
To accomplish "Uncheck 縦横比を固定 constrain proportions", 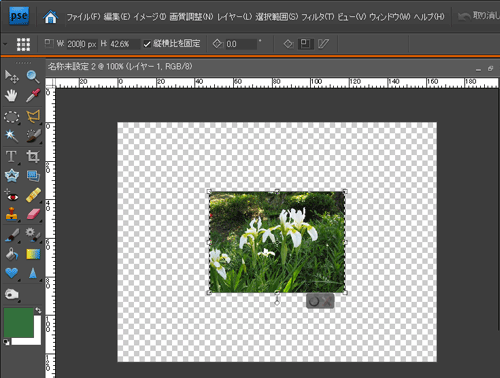I will [147, 44].
